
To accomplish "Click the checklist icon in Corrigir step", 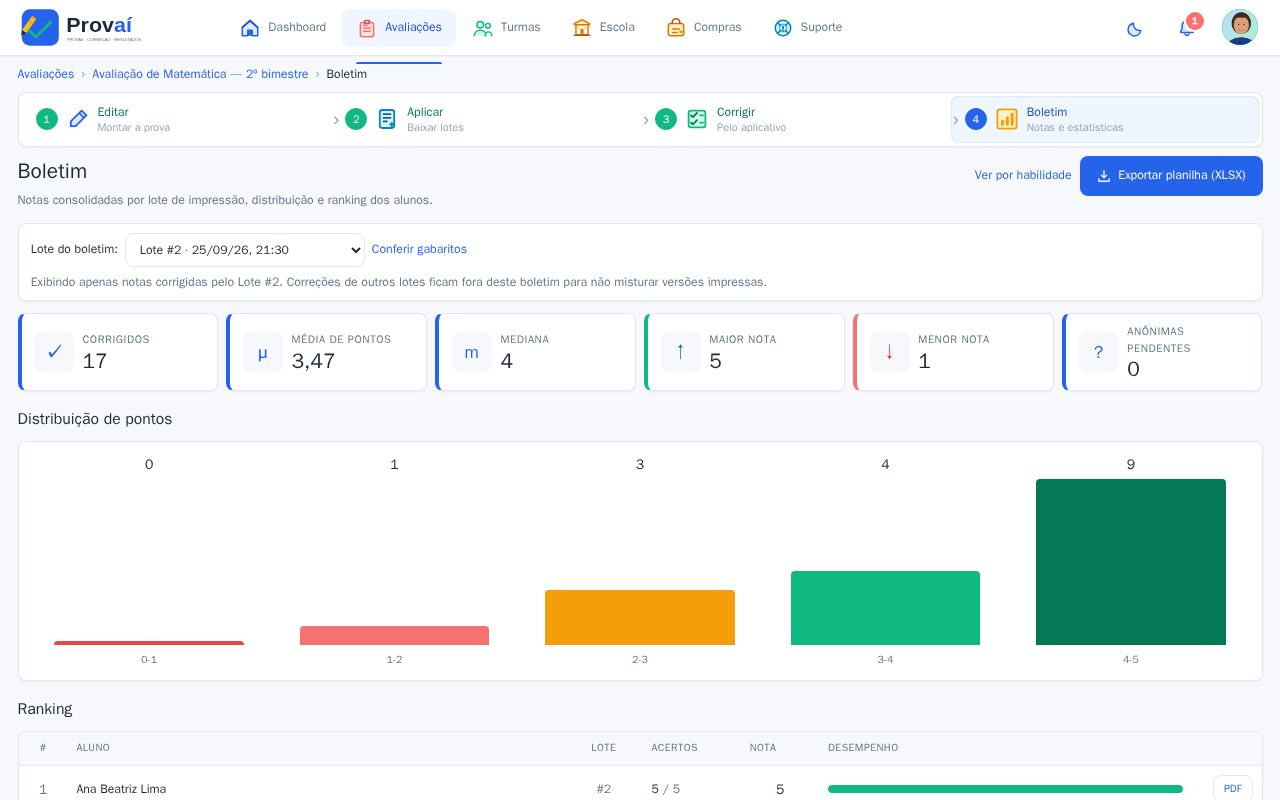I will [x=697, y=119].
